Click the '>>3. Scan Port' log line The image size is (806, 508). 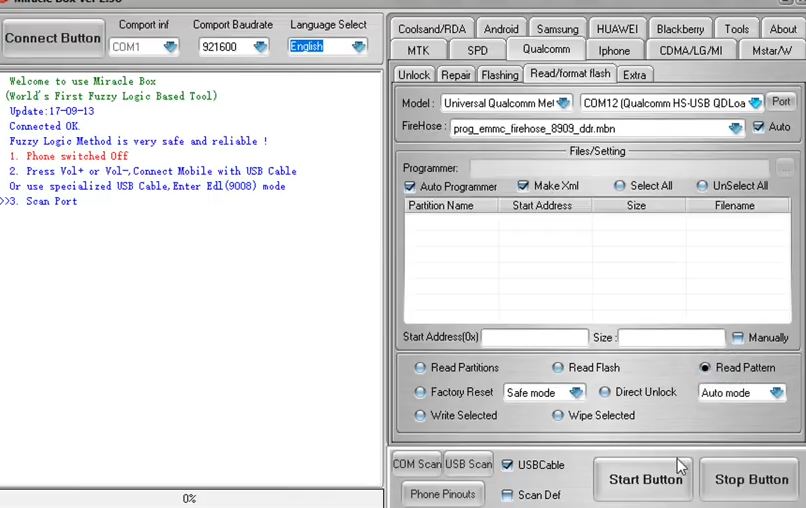tap(39, 202)
